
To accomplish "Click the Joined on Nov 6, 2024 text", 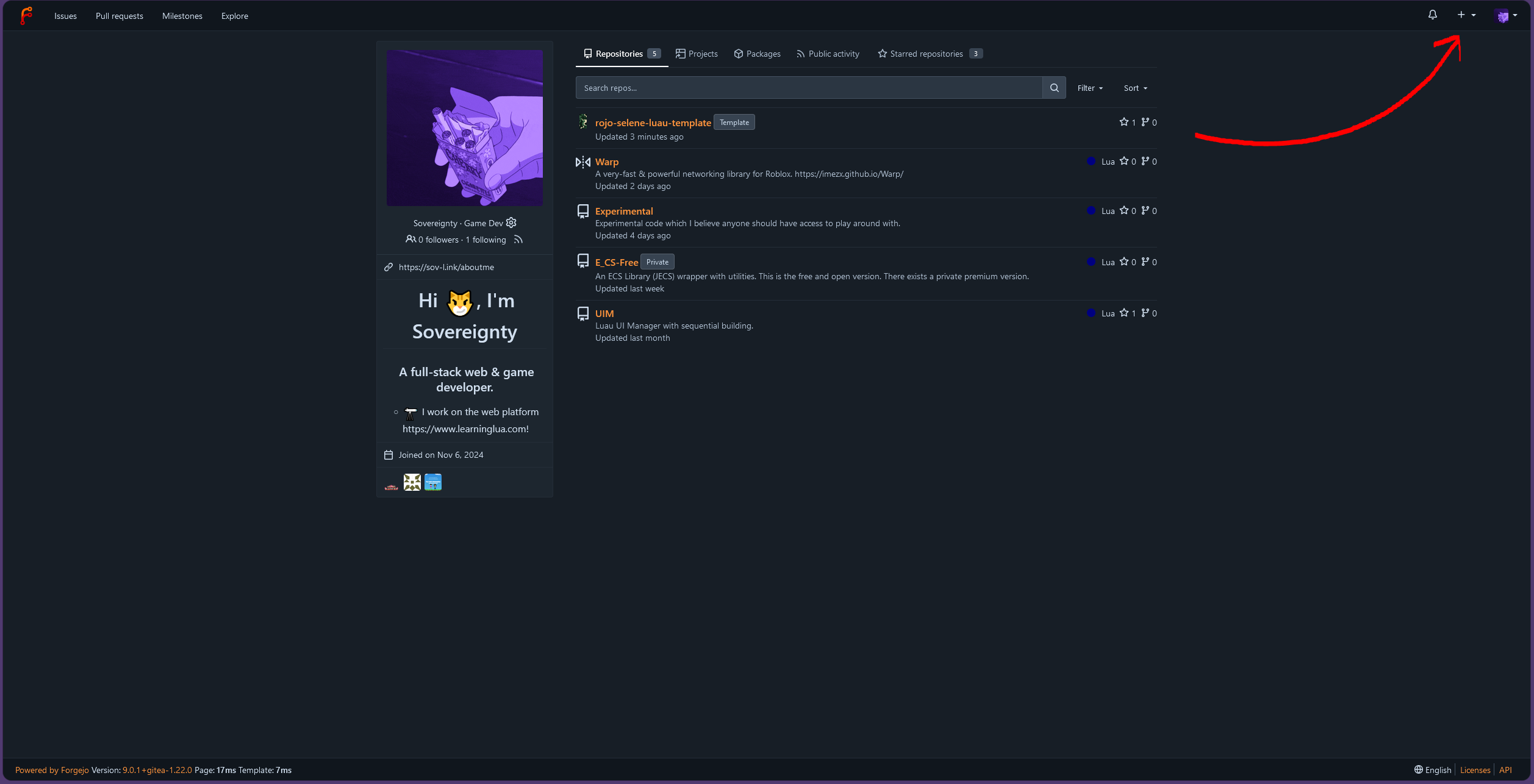I will (440, 455).
